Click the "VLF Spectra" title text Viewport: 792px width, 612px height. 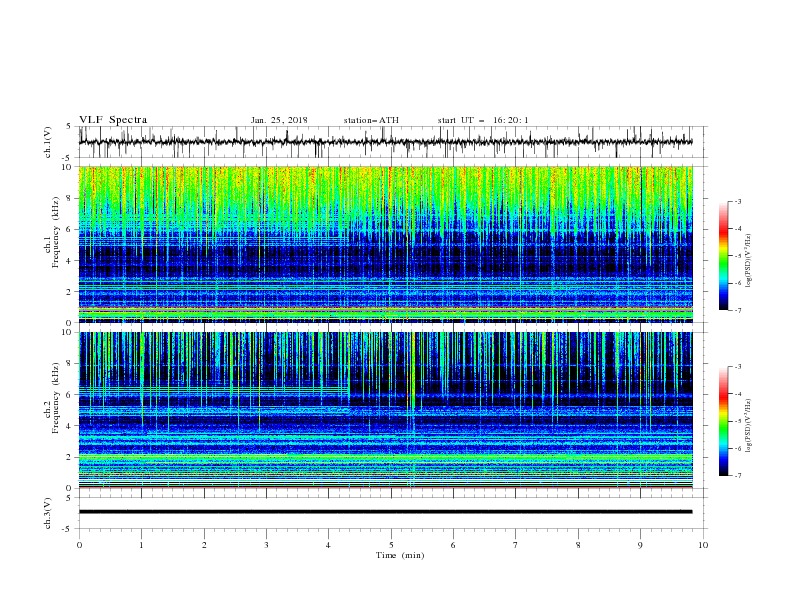[x=113, y=120]
